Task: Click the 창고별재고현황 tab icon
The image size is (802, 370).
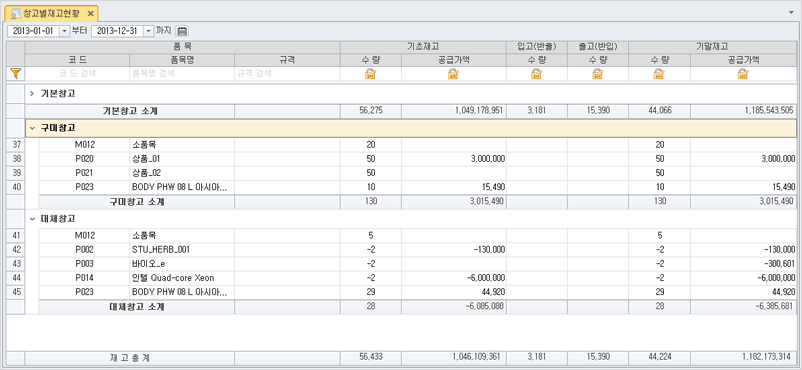Action: pos(16,13)
